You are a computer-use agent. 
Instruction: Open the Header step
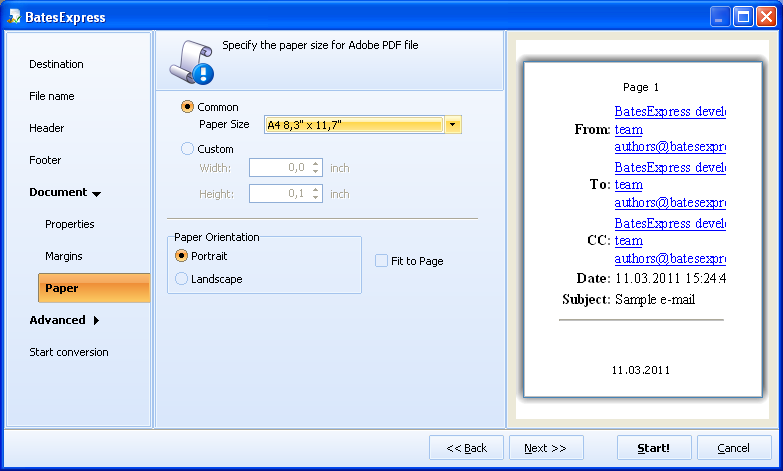(46, 128)
